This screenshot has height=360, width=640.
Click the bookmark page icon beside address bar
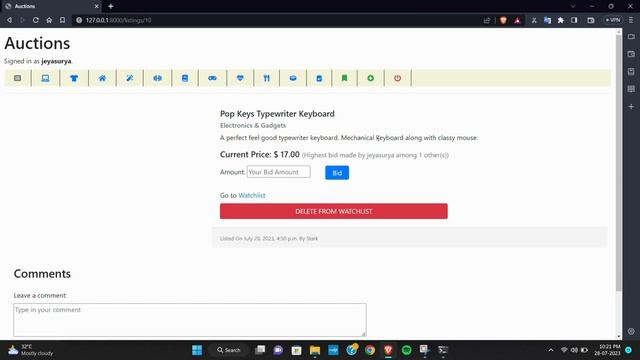coord(62,20)
